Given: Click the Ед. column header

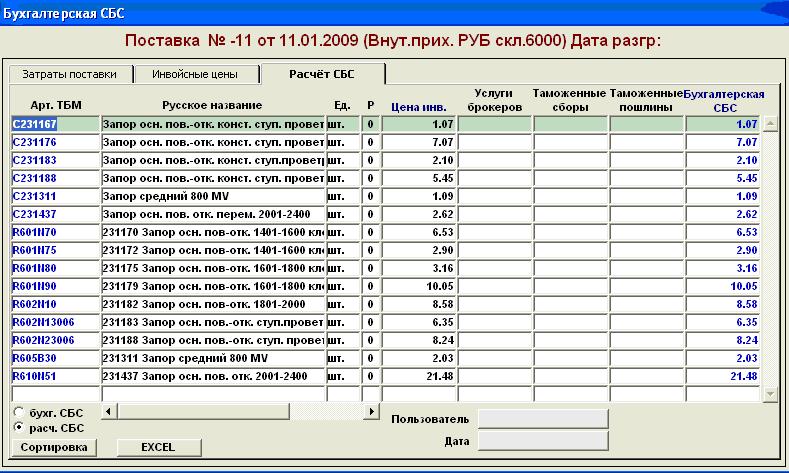Looking at the screenshot, I should [342, 105].
